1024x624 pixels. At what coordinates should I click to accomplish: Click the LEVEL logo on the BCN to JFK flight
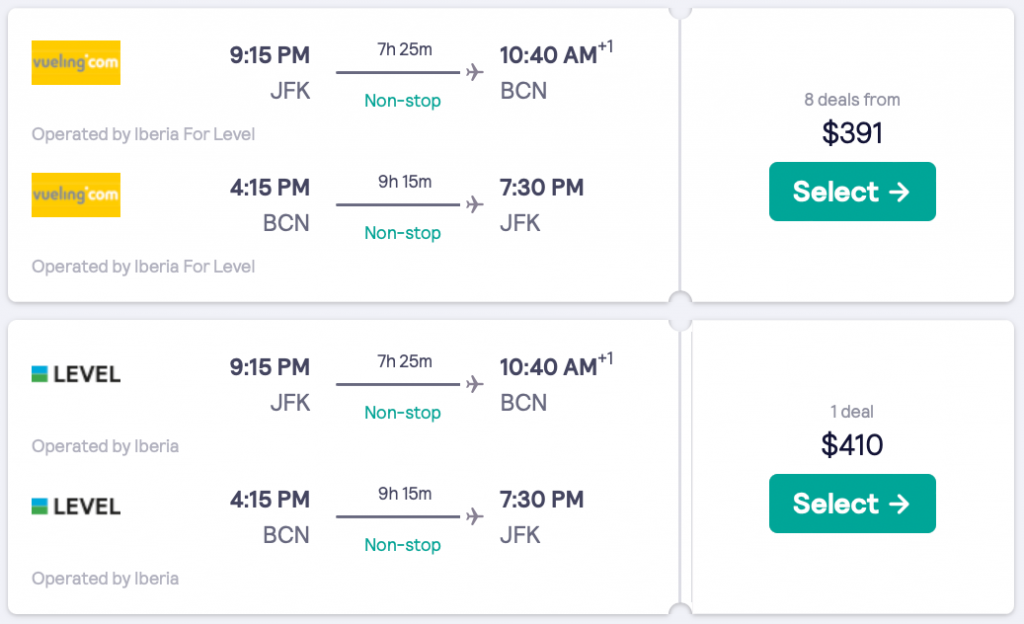[76, 506]
